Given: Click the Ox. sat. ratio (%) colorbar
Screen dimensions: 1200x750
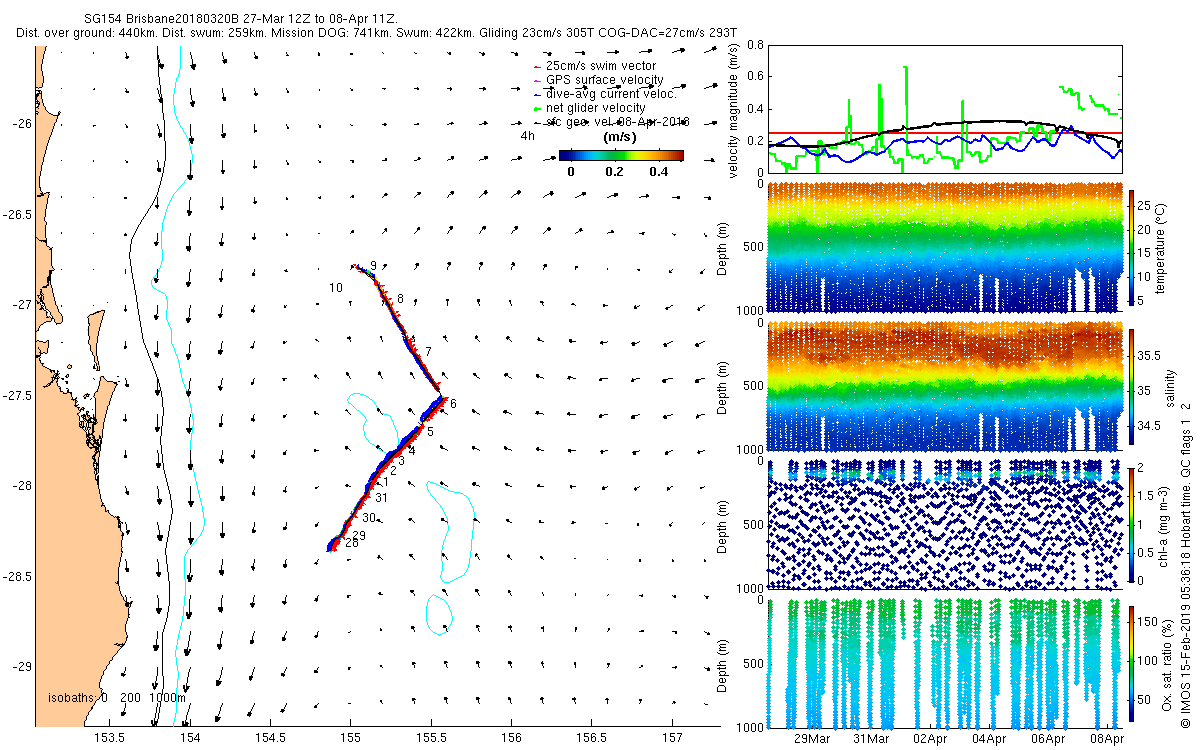Looking at the screenshot, I should click(1132, 664).
